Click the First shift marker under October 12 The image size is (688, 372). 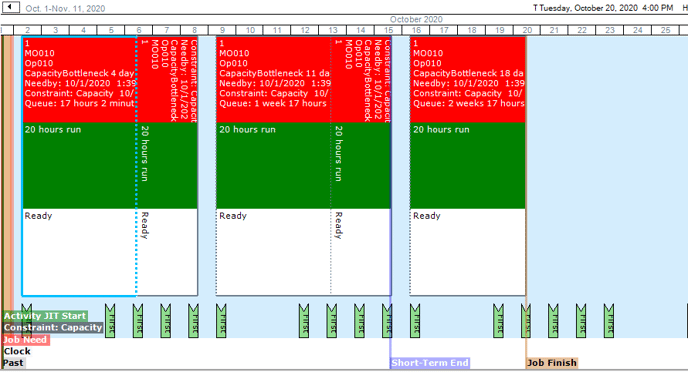(x=304, y=321)
